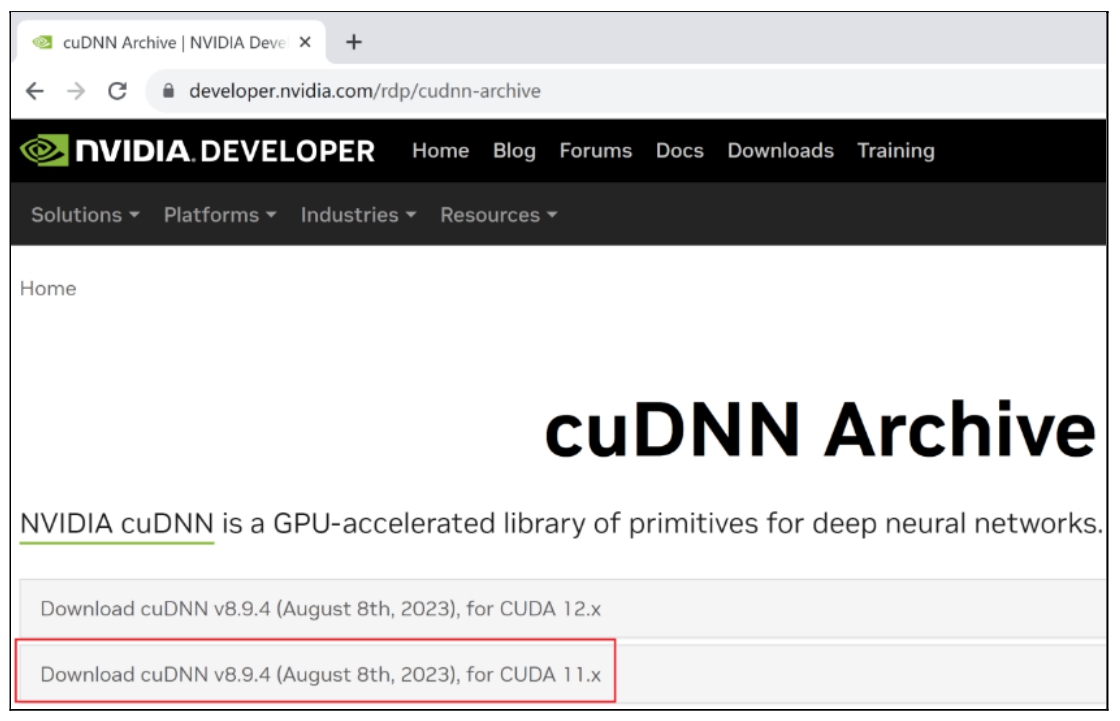This screenshot has width=1120, height=721.
Task: Click the NVIDIA Developer logo
Action: coord(198,151)
